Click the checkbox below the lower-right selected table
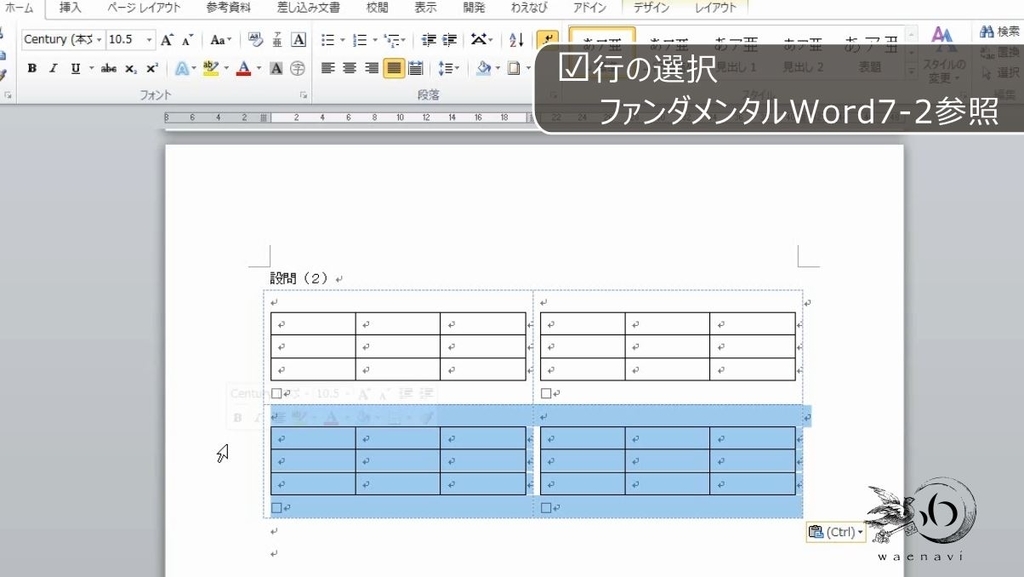1024x577 pixels. pyautogui.click(x=546, y=508)
